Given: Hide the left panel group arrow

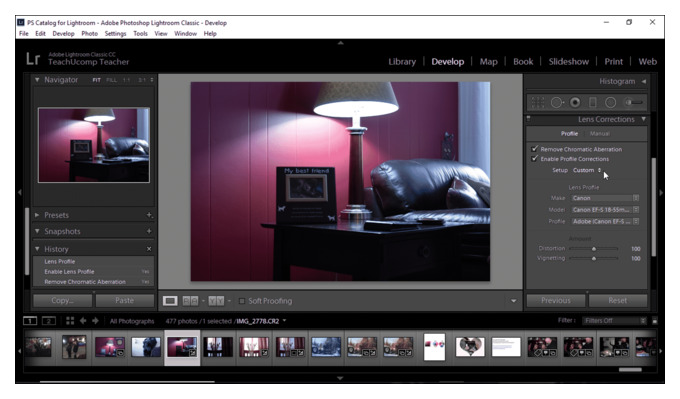Looking at the screenshot, I should click(x=20, y=192).
